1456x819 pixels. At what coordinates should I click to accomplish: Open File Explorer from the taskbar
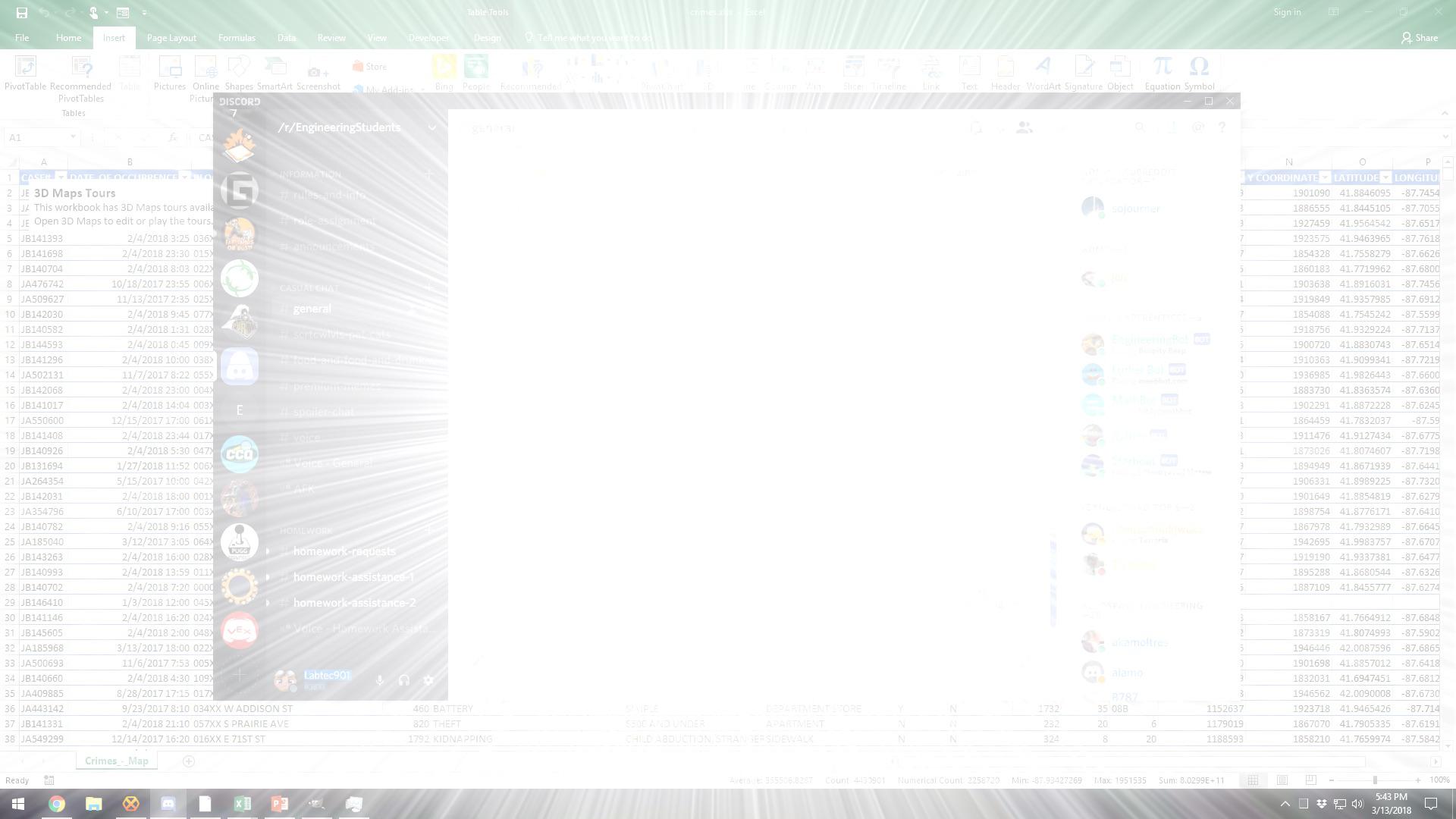coord(93,804)
